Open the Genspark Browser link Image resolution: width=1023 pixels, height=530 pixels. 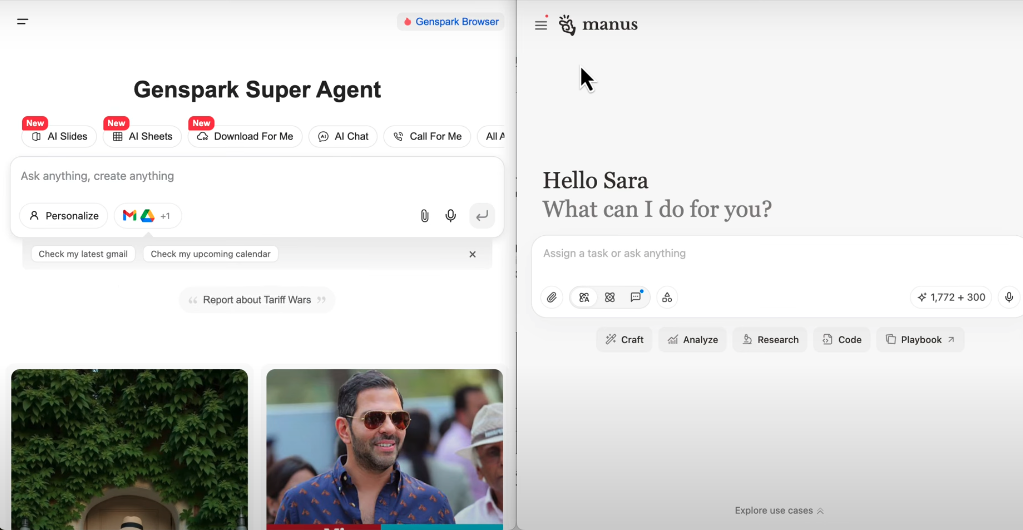pos(451,22)
